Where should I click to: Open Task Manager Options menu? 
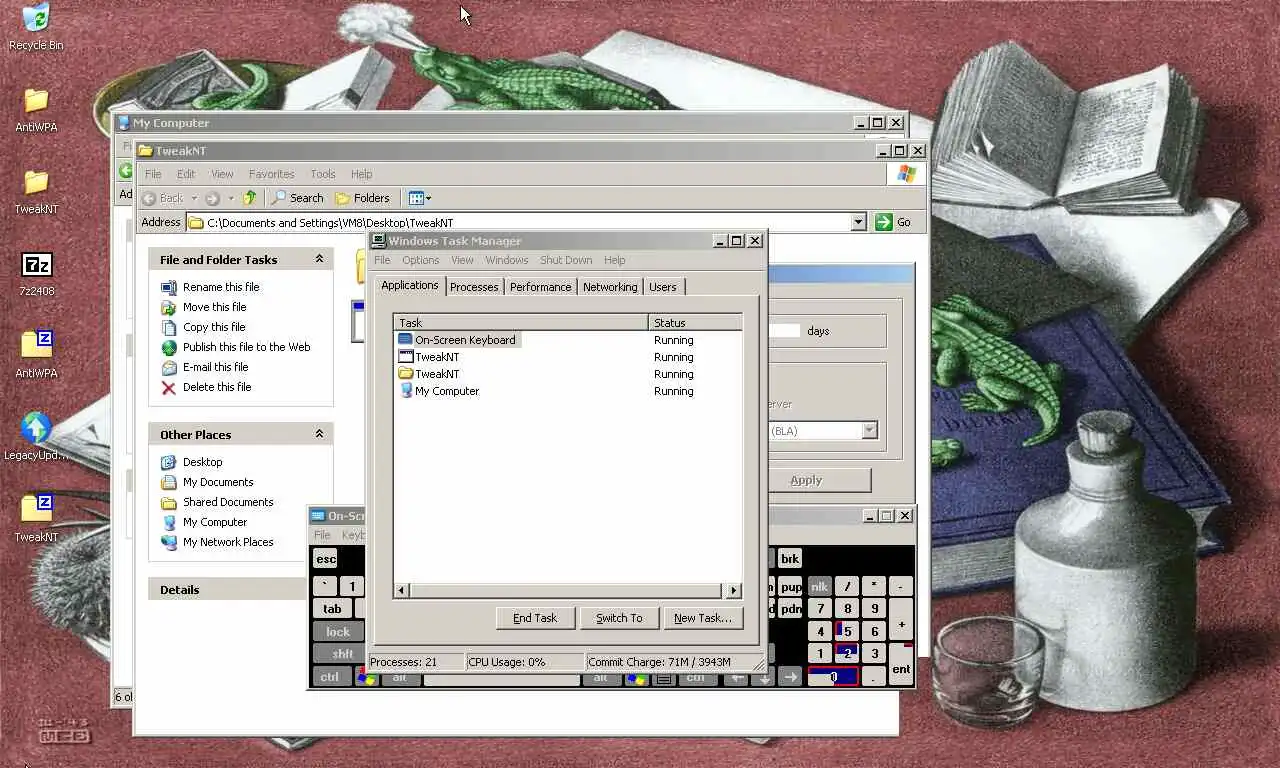[x=421, y=260]
